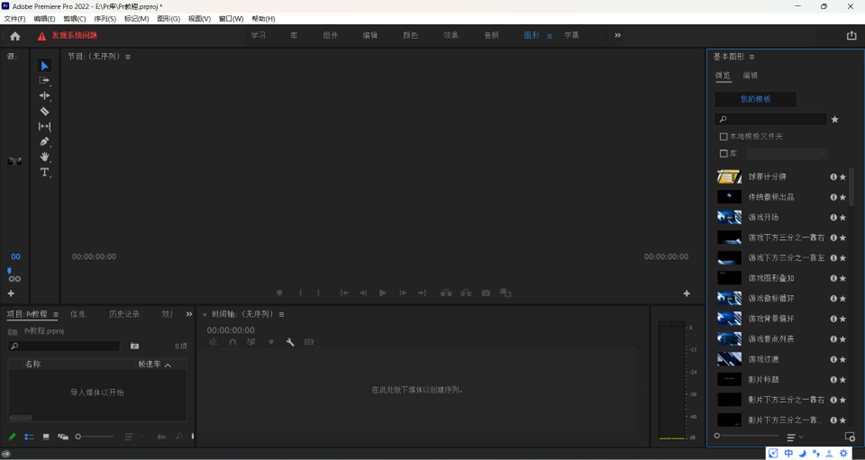Open the 基本图形 panel menu
Viewport: 865px width, 460px height.
point(752,57)
